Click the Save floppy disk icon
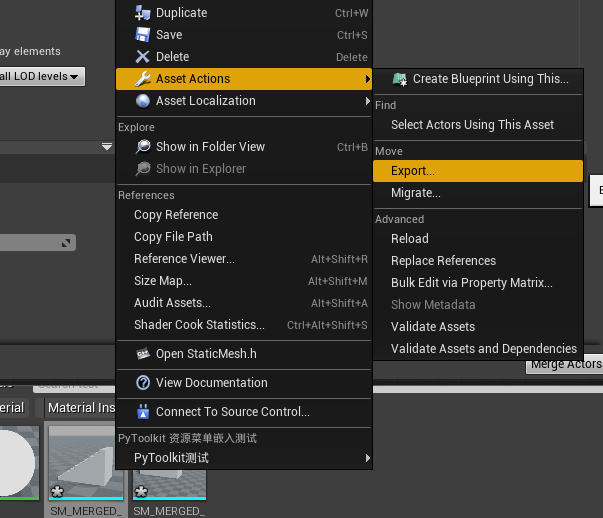603x518 pixels. click(143, 35)
